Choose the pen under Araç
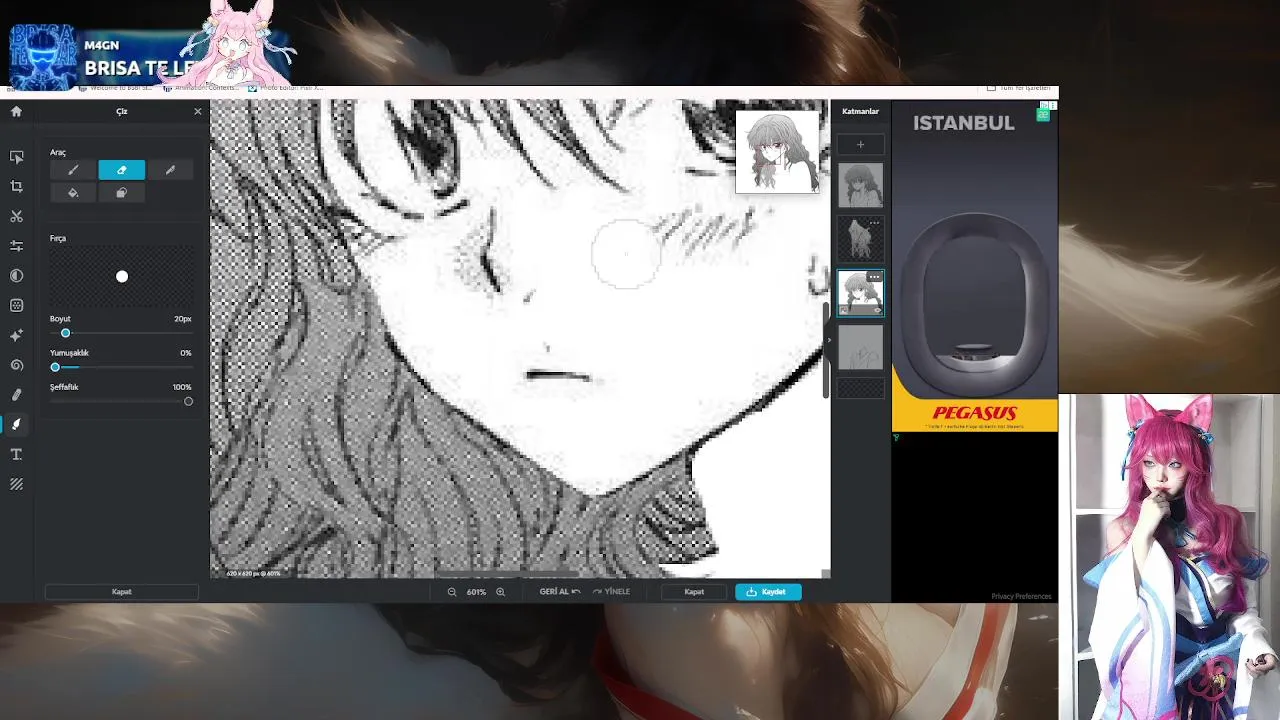The width and height of the screenshot is (1280, 720). point(170,170)
